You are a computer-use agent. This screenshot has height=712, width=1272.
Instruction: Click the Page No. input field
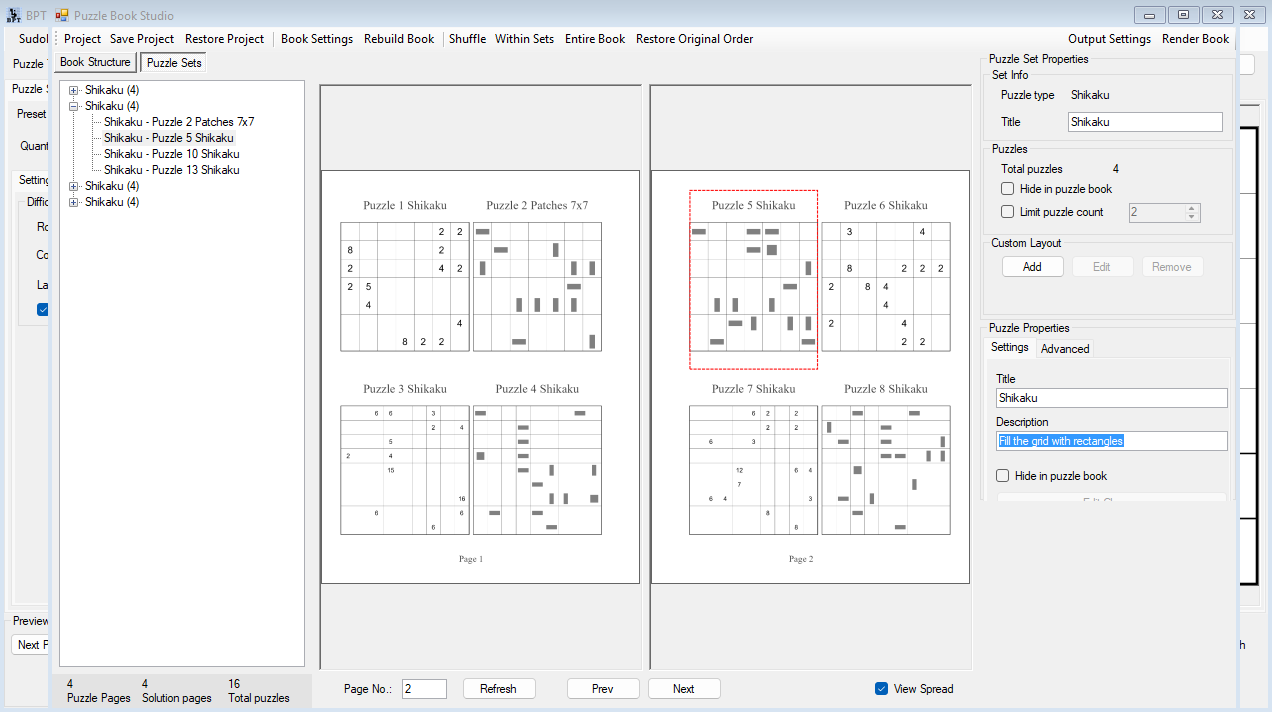pos(424,689)
